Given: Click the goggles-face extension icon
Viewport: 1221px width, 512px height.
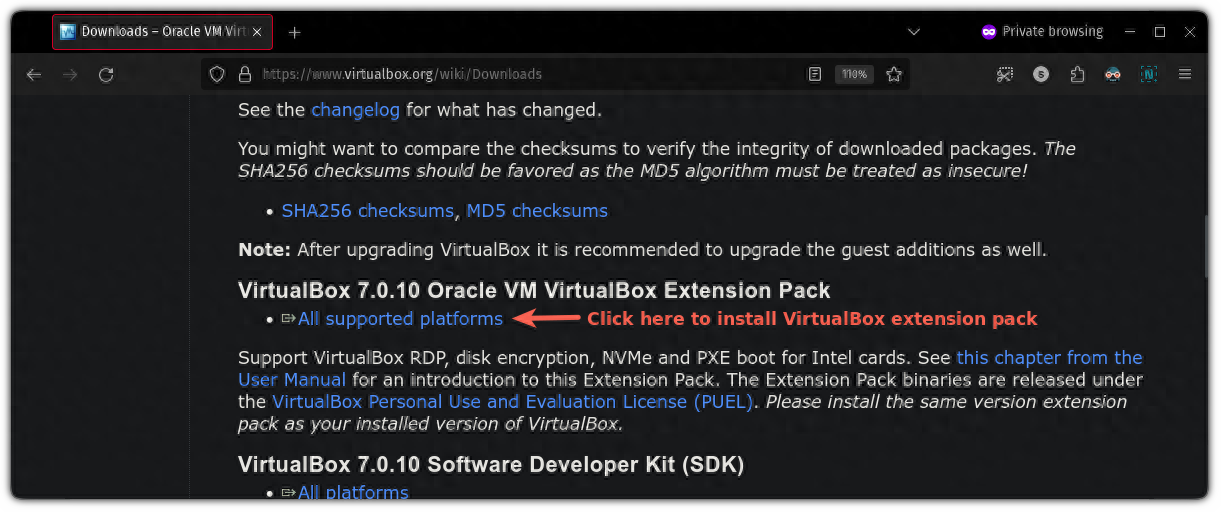Looking at the screenshot, I should click(x=1112, y=75).
